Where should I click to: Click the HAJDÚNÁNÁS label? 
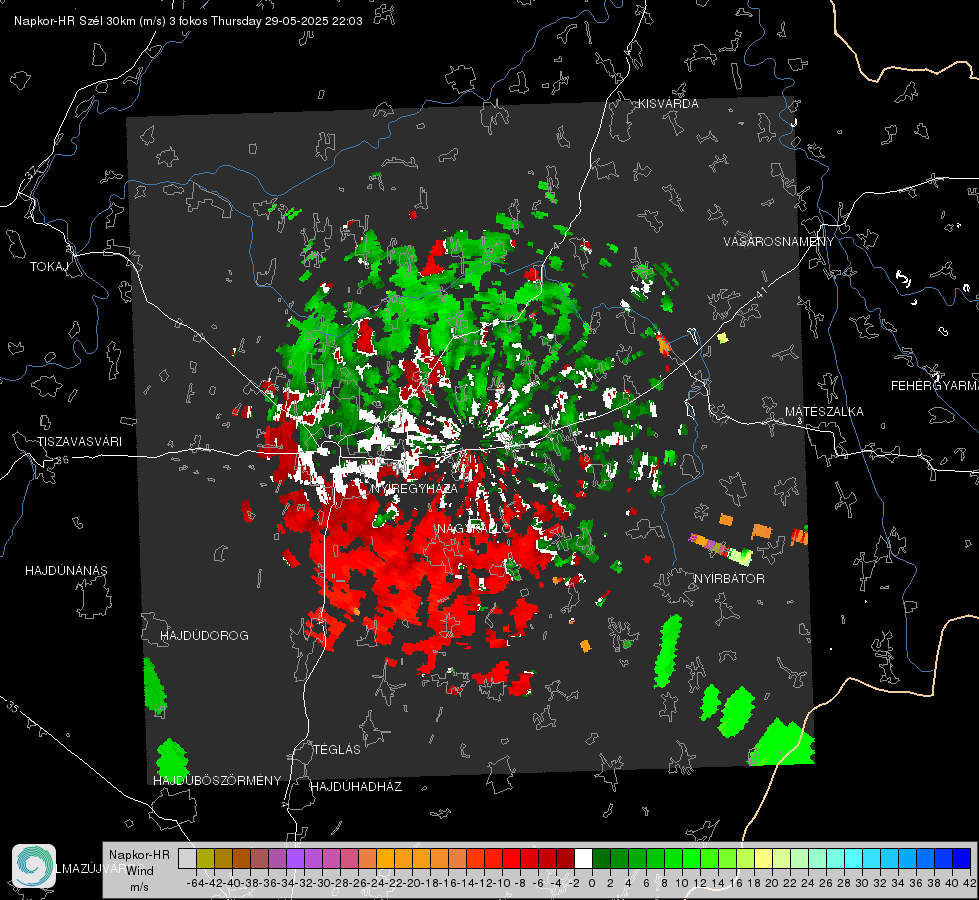tap(66, 571)
